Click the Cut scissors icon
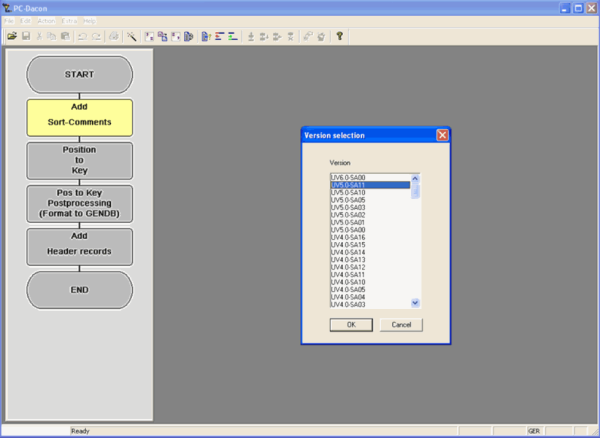Viewport: 600px width, 438px height. [39, 36]
